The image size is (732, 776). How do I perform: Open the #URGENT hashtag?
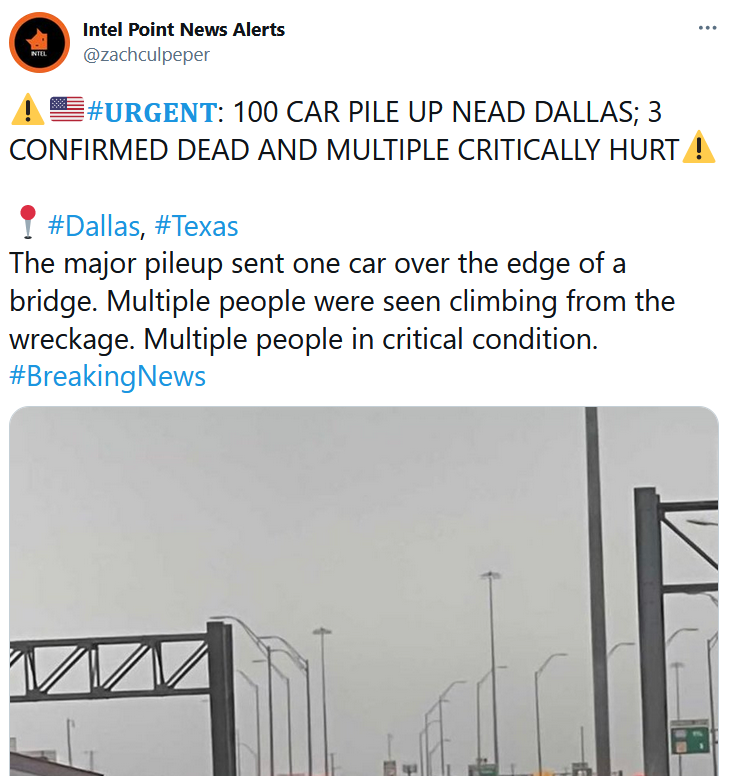click(x=151, y=112)
